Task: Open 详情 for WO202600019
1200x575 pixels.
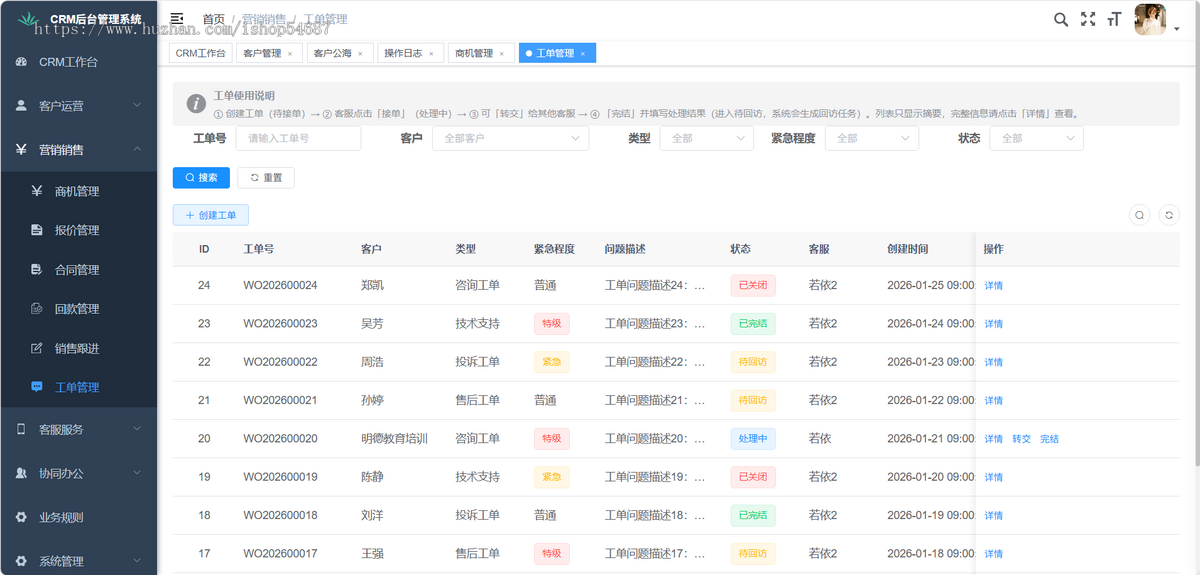Action: (994, 477)
